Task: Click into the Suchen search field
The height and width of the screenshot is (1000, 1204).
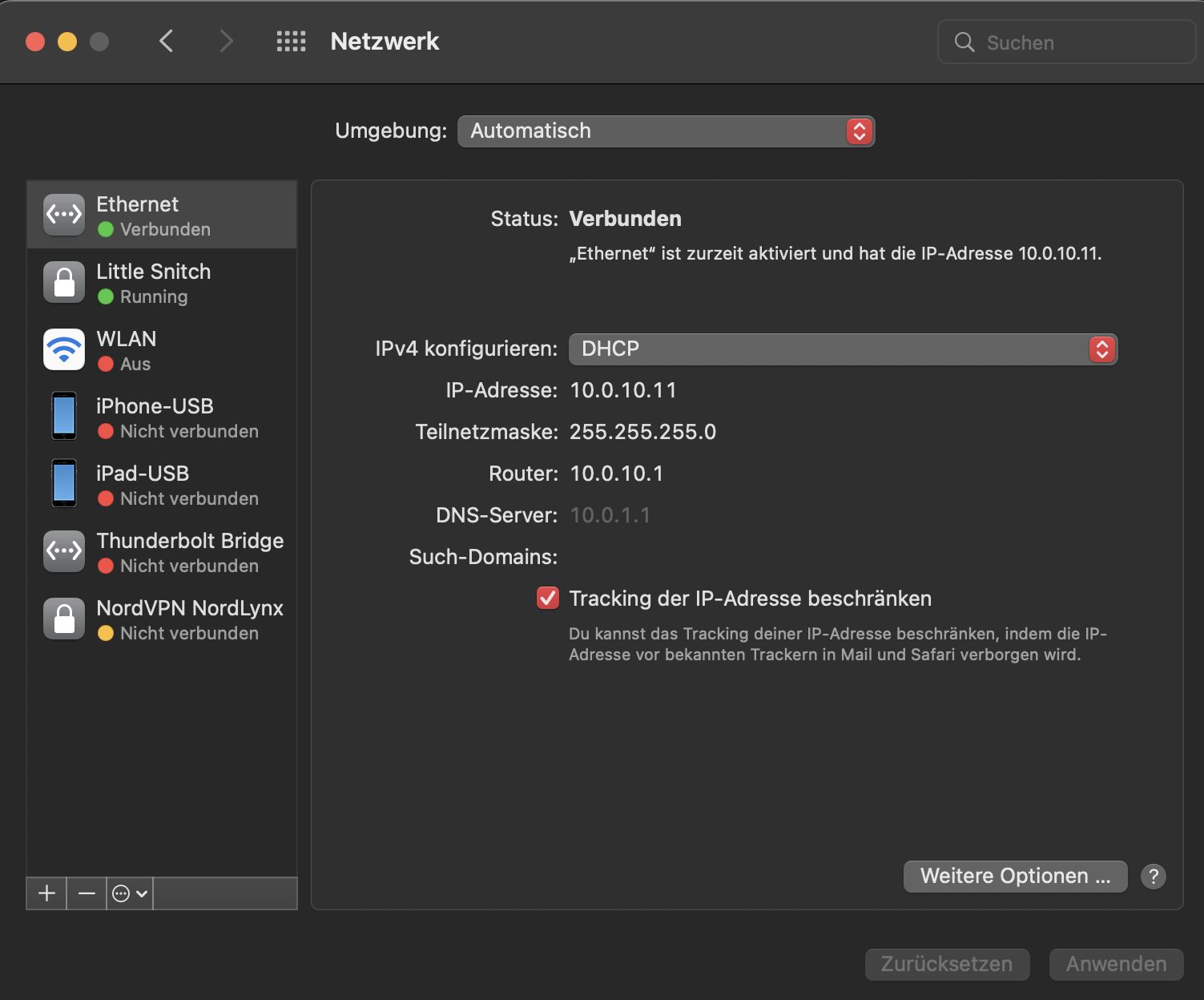Action: tap(1066, 42)
